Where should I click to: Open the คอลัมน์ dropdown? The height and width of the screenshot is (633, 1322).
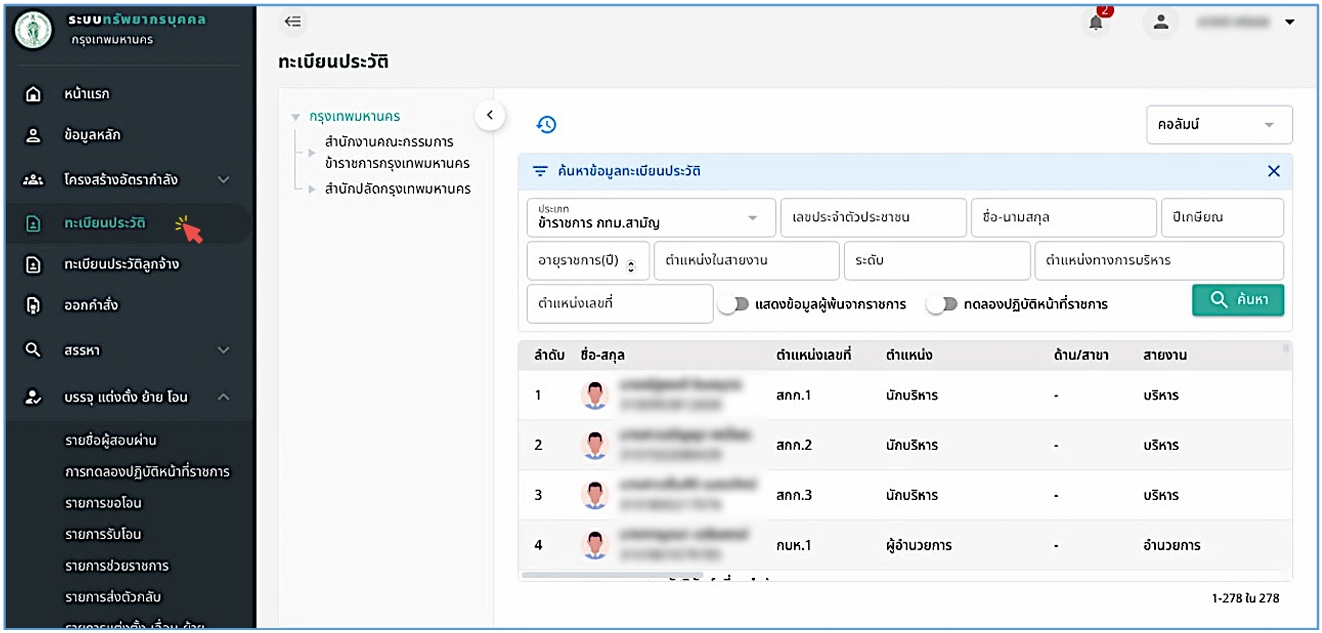pos(1219,125)
